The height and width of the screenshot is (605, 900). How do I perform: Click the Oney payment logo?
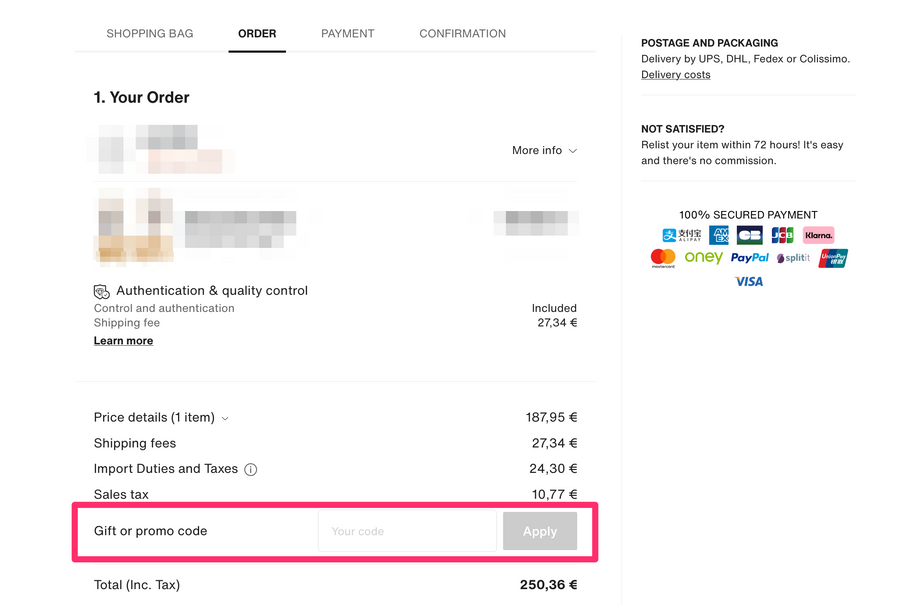point(704,258)
